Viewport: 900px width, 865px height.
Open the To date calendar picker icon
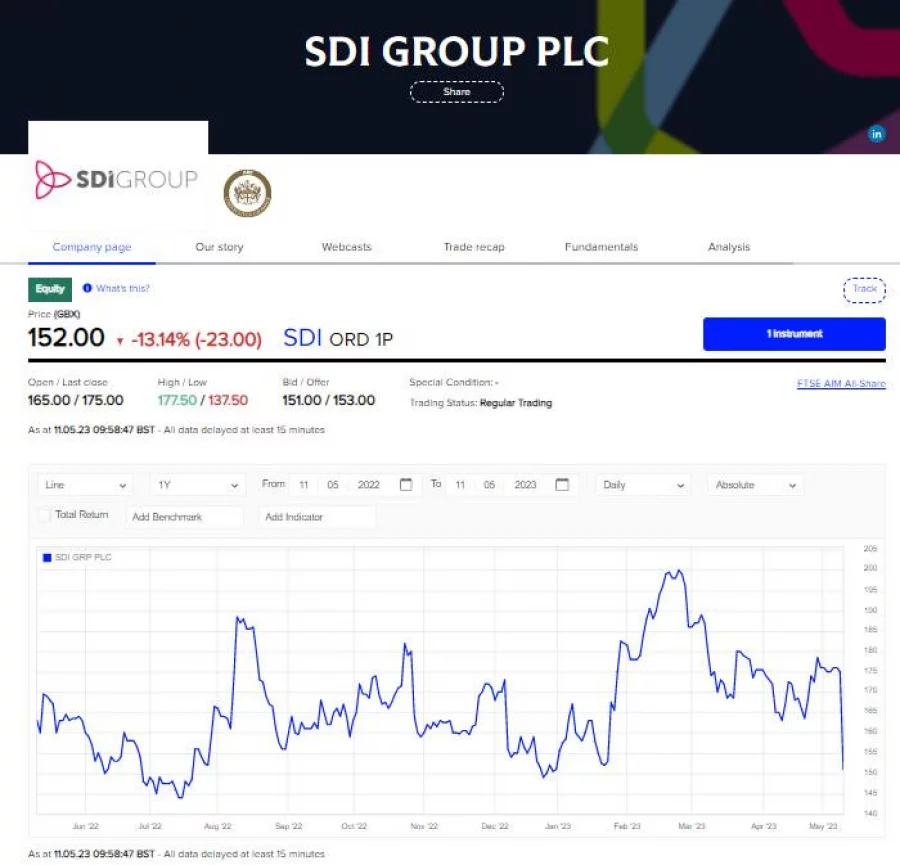(x=562, y=484)
